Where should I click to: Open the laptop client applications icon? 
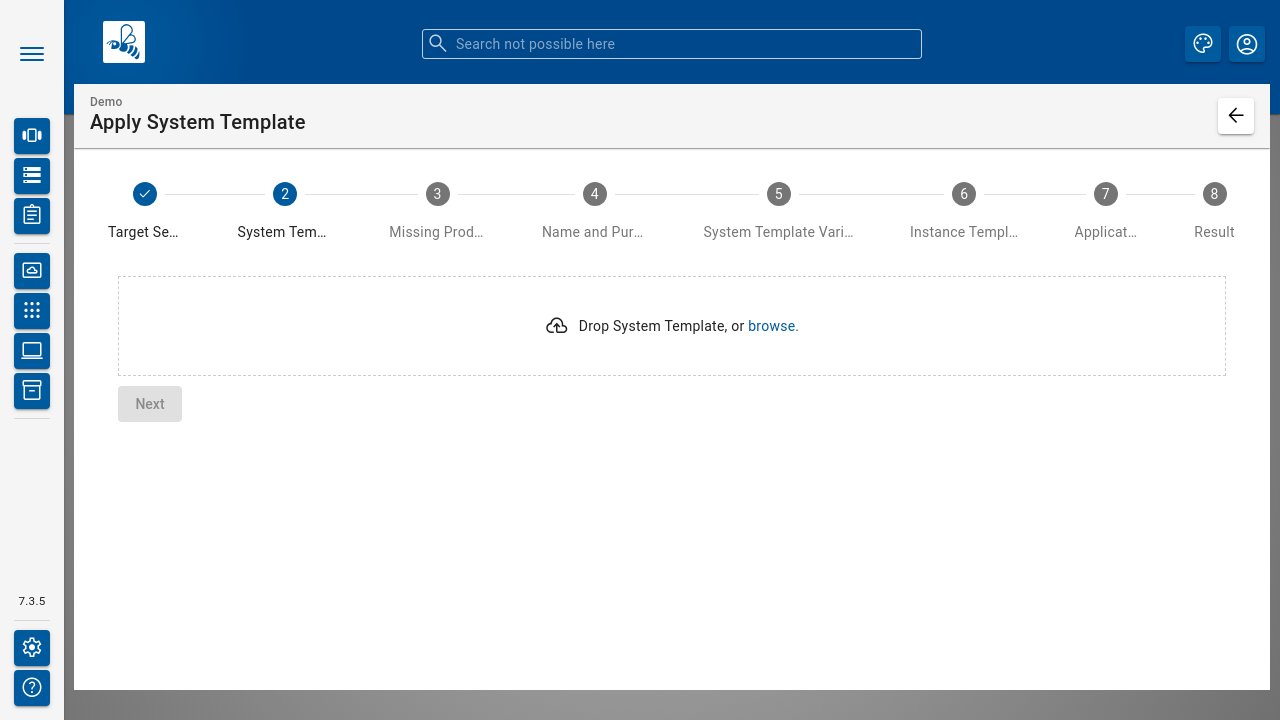click(x=32, y=350)
